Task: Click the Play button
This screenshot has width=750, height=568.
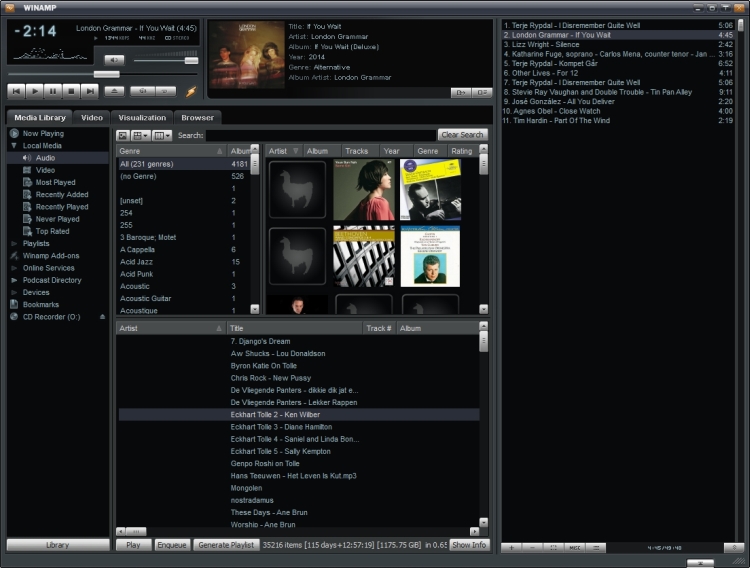Action: [34, 91]
